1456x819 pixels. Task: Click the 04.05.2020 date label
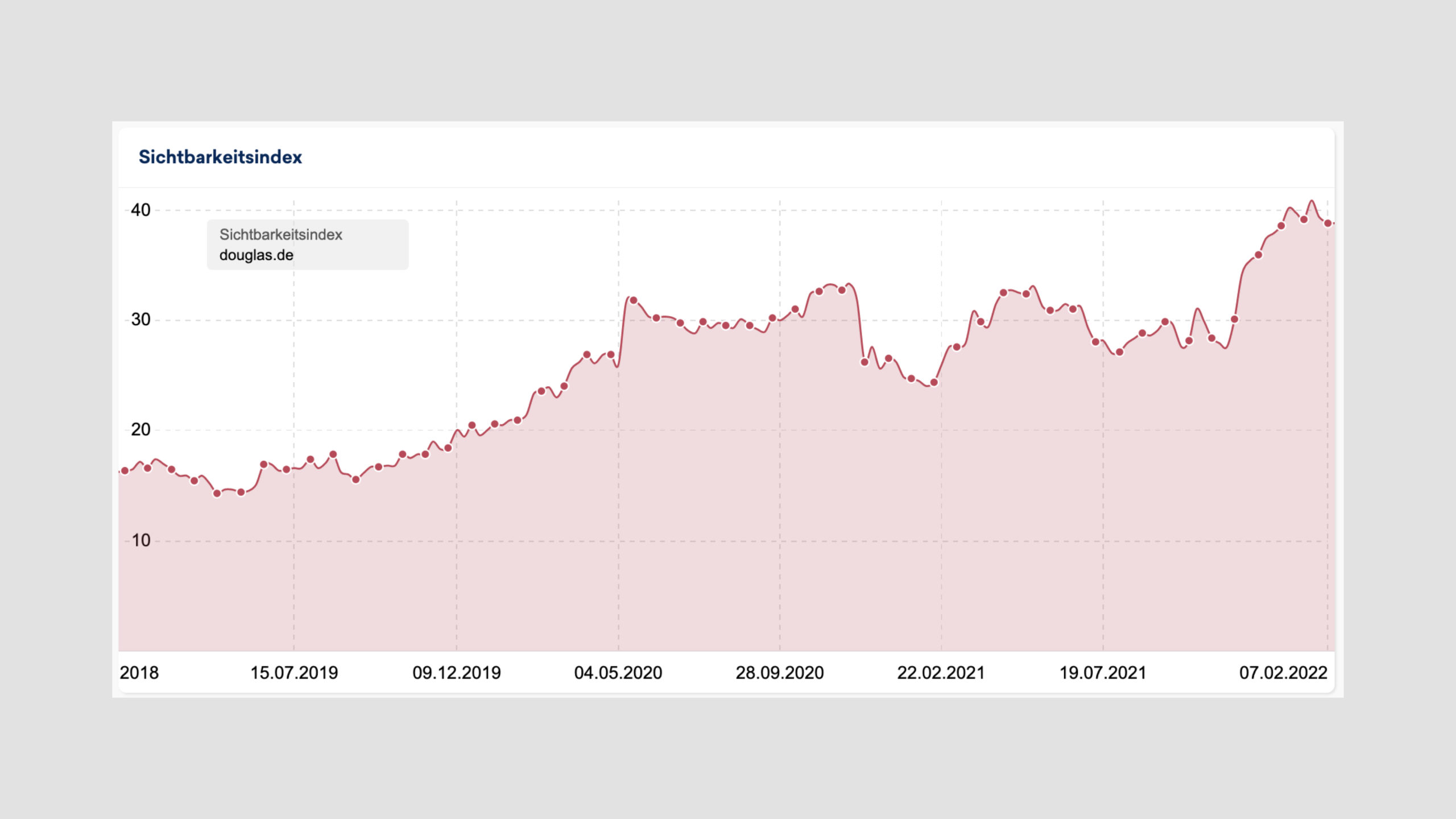click(x=618, y=673)
